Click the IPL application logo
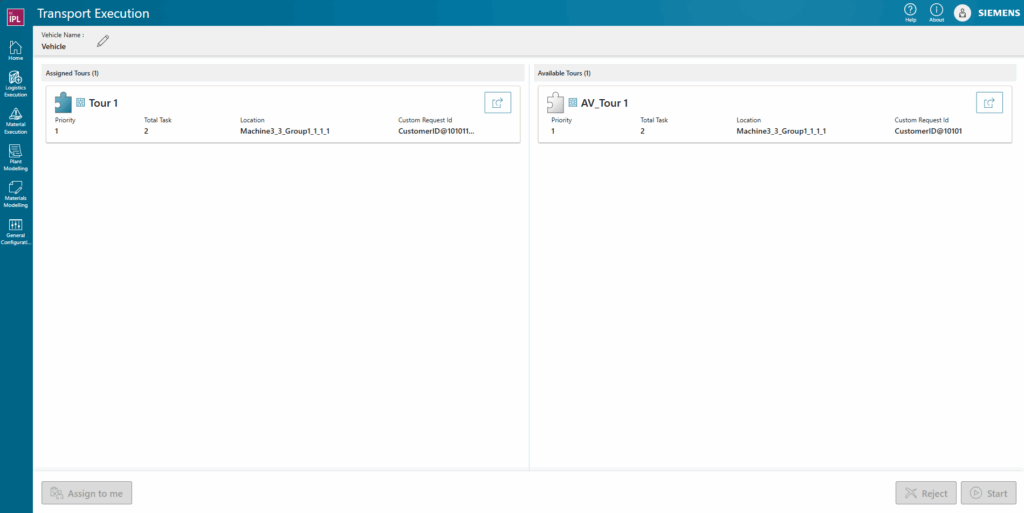 click(x=15, y=14)
